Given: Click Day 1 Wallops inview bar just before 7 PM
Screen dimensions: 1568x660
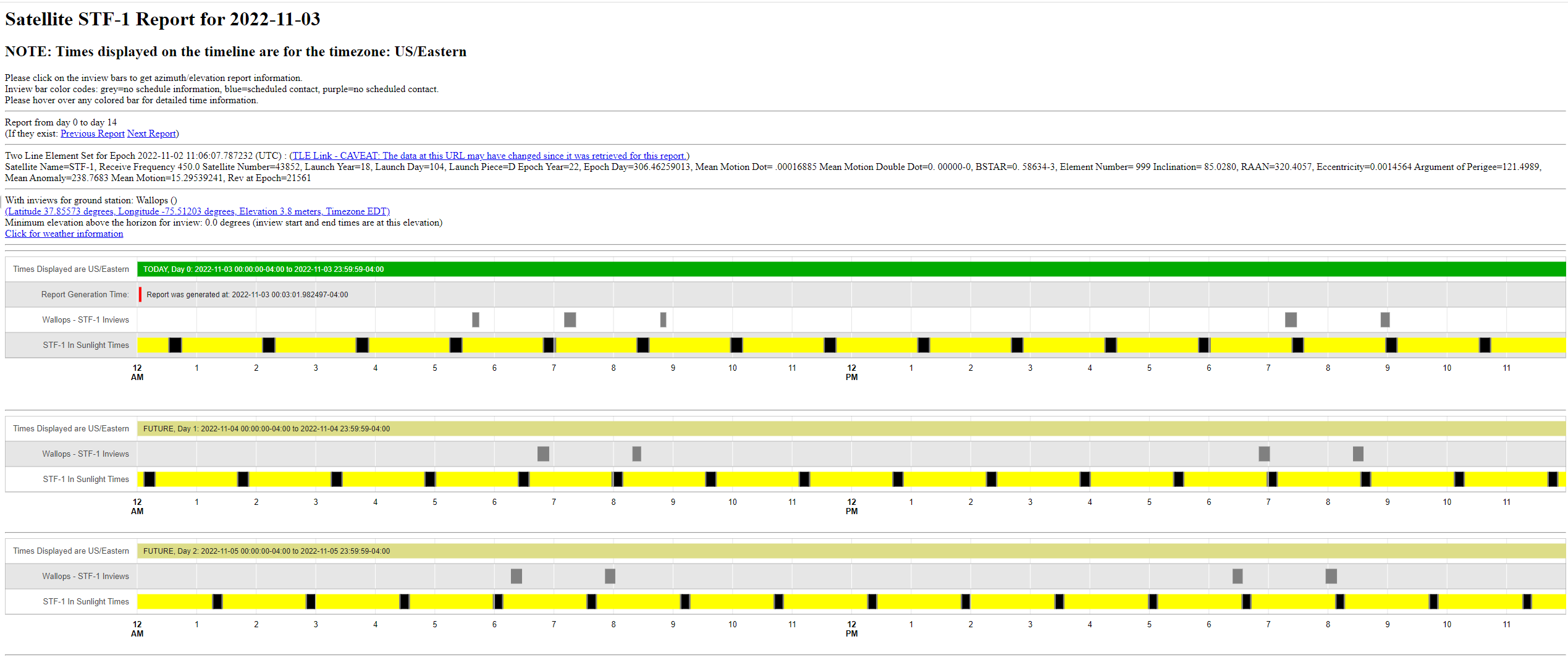Looking at the screenshot, I should tap(1265, 454).
